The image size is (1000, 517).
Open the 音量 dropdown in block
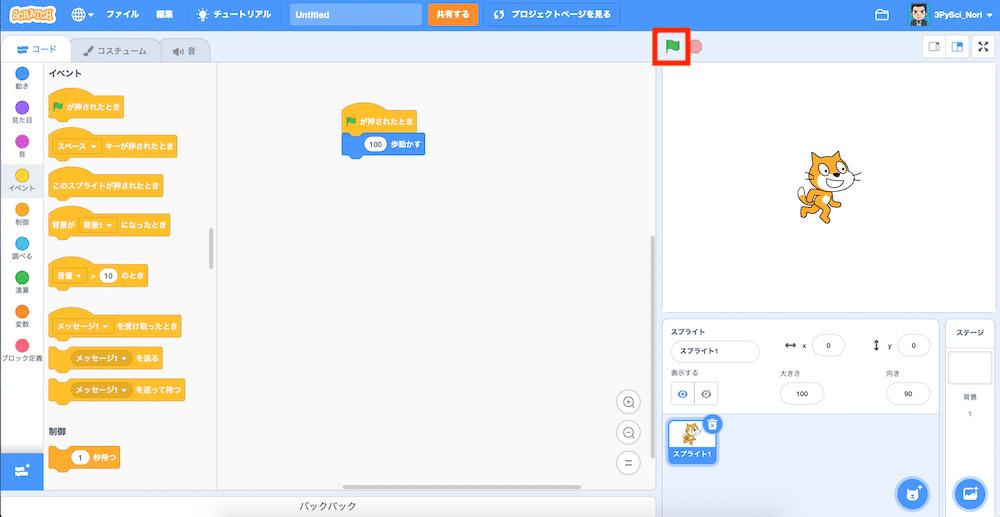70,276
